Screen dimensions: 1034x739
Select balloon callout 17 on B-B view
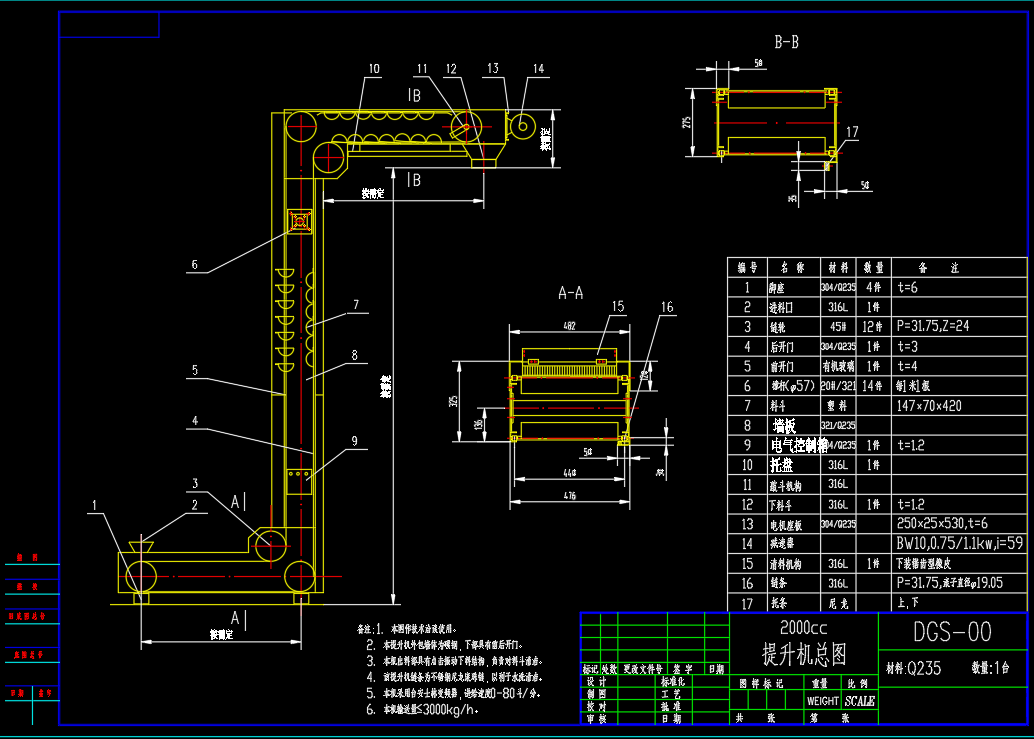tap(850, 130)
